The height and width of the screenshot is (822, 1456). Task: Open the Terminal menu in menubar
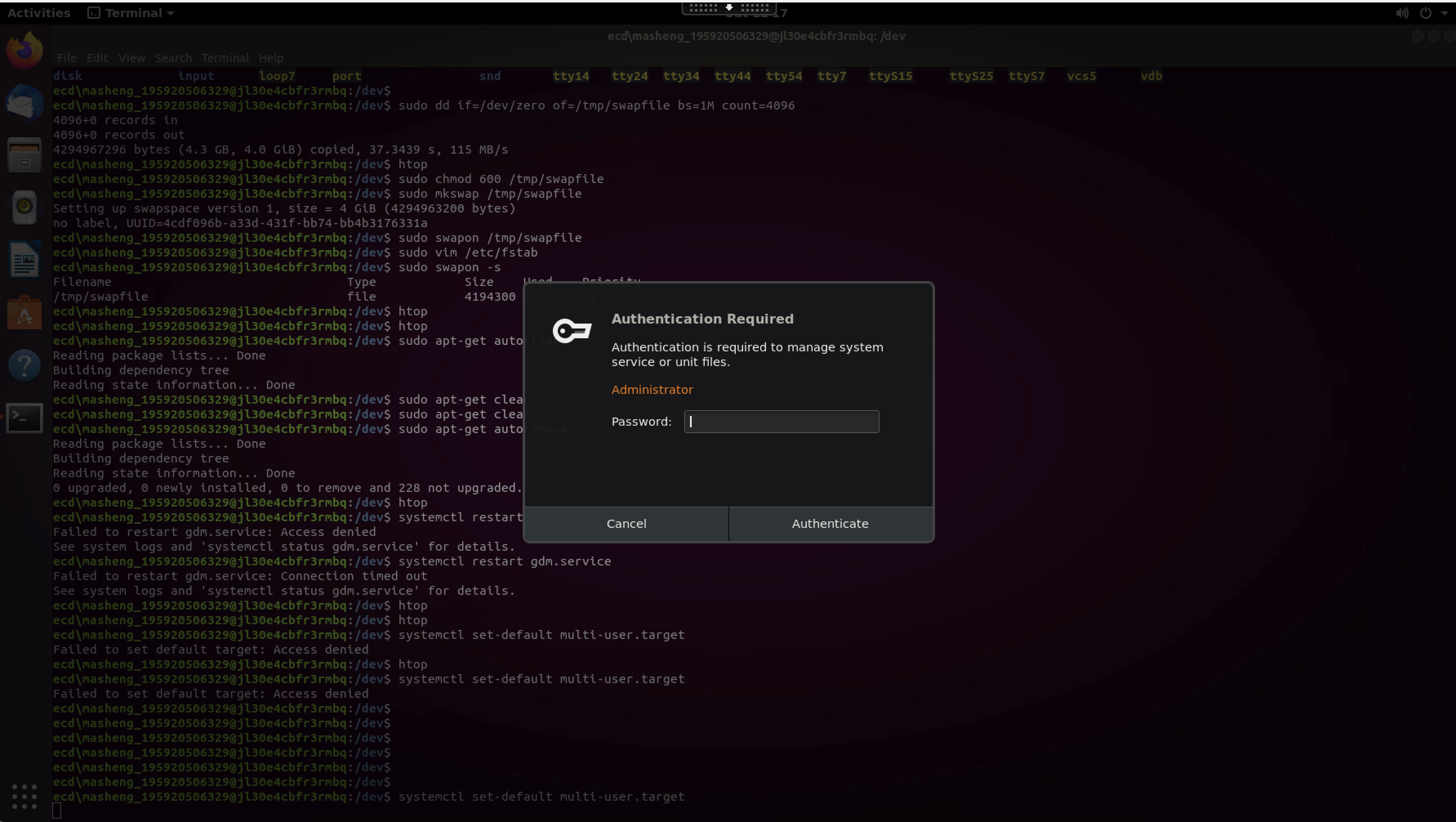pyautogui.click(x=225, y=58)
